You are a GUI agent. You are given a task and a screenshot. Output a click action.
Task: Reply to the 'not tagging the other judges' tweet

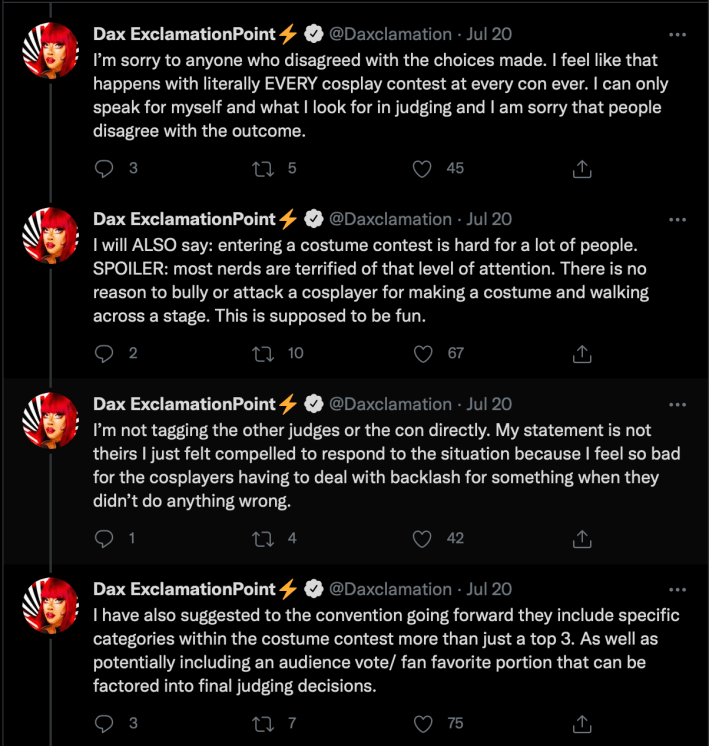(105, 538)
